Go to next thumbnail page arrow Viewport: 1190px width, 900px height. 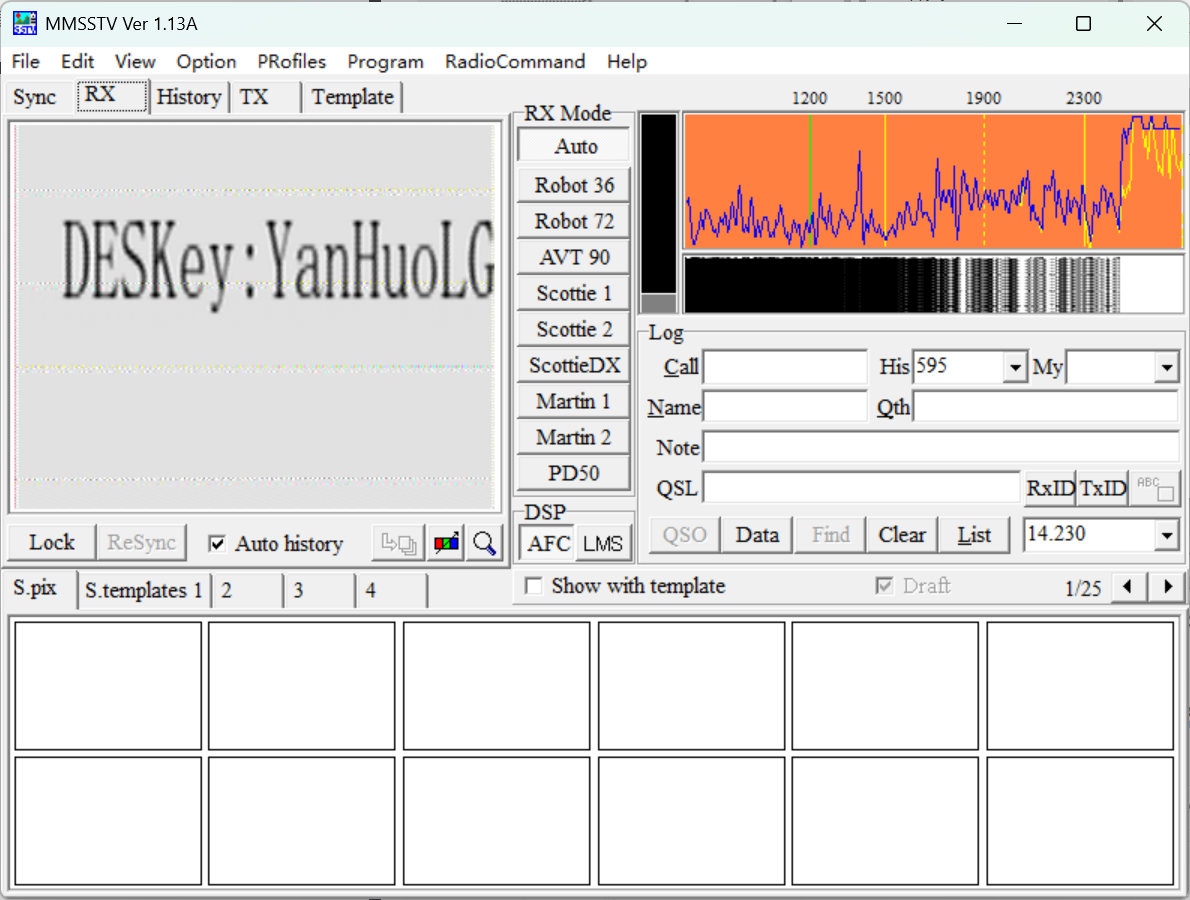[x=1166, y=587]
